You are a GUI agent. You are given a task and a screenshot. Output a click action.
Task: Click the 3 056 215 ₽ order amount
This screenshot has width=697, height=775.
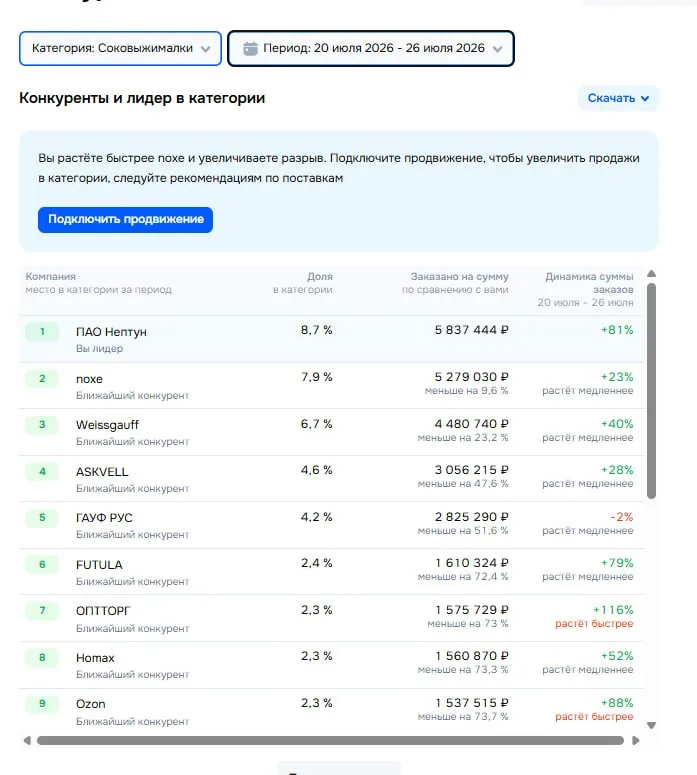point(472,470)
